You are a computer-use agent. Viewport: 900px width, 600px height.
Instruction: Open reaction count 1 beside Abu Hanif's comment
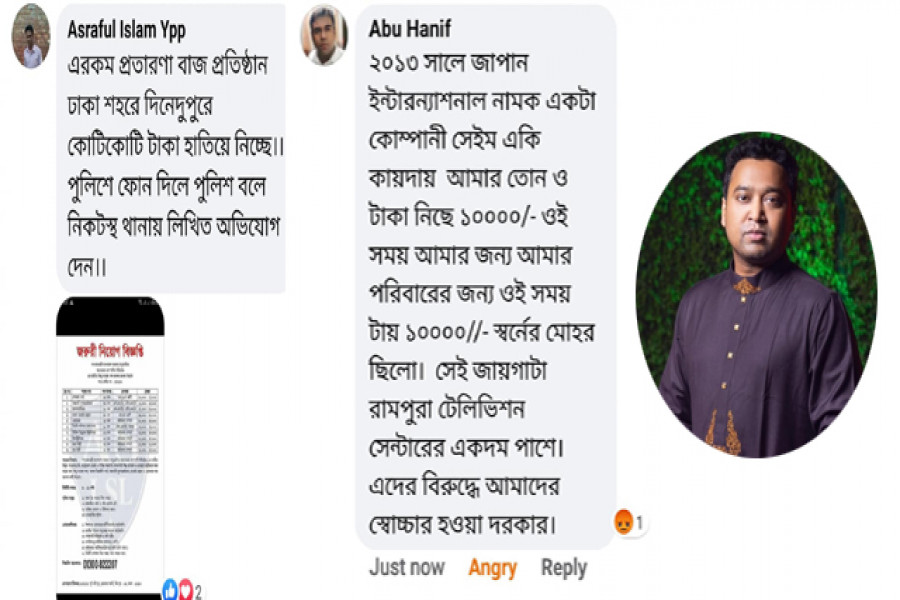(639, 522)
